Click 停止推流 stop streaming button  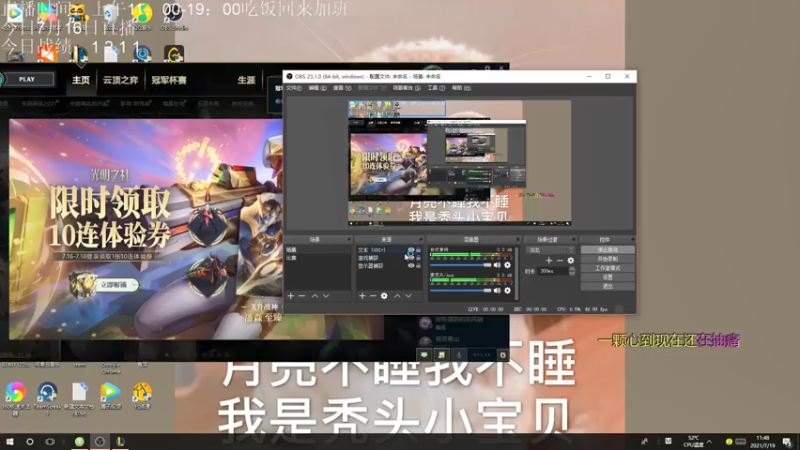pos(607,250)
